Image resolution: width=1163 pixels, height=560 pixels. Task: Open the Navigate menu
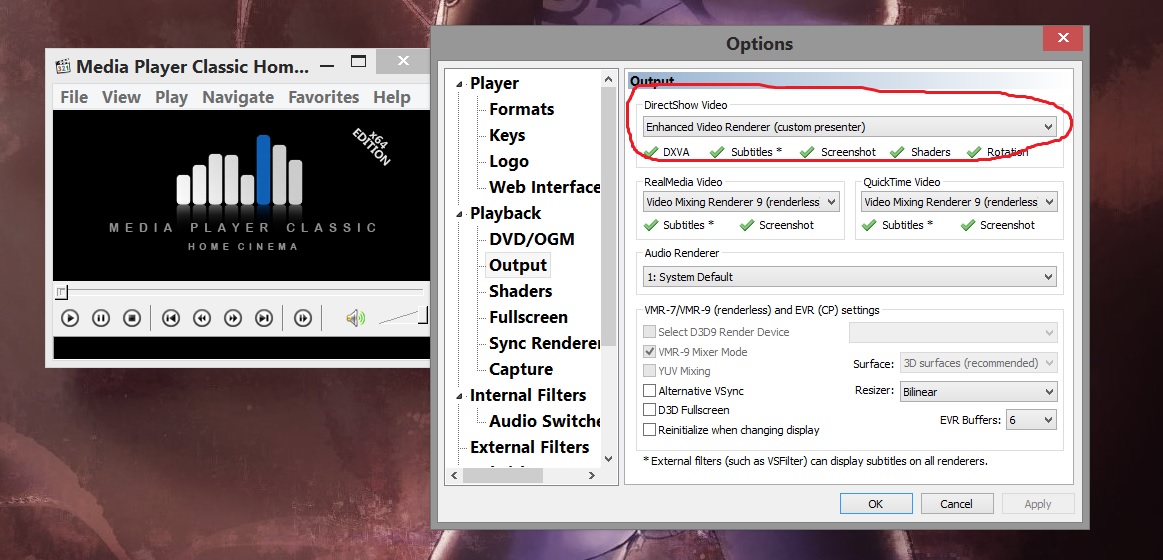click(x=238, y=97)
